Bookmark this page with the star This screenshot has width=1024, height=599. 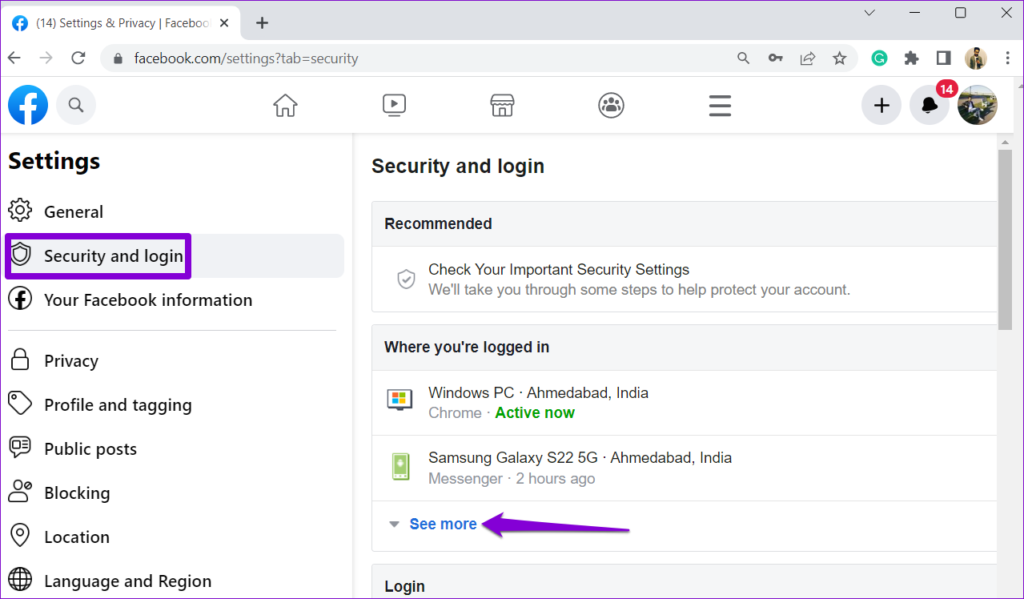tap(840, 58)
